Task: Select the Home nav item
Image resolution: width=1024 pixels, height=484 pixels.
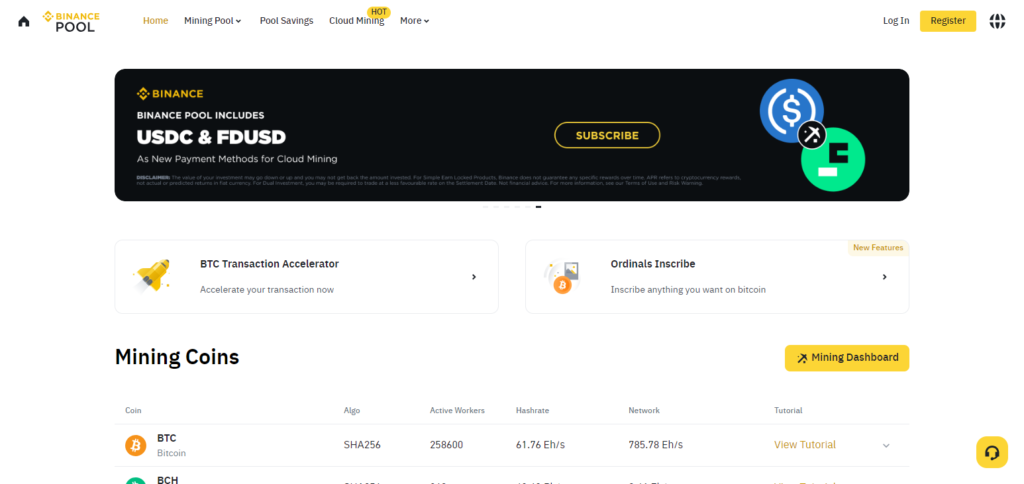Action: coord(155,21)
